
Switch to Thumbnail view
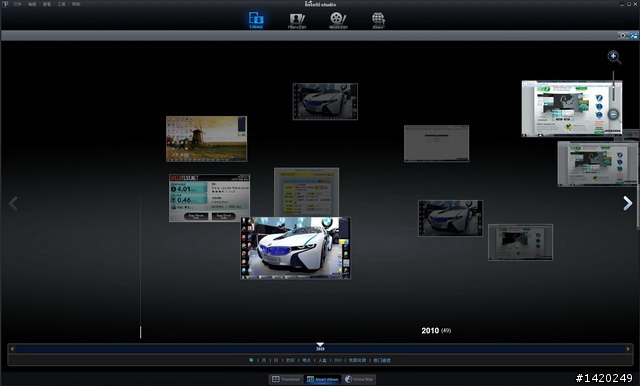(286, 379)
